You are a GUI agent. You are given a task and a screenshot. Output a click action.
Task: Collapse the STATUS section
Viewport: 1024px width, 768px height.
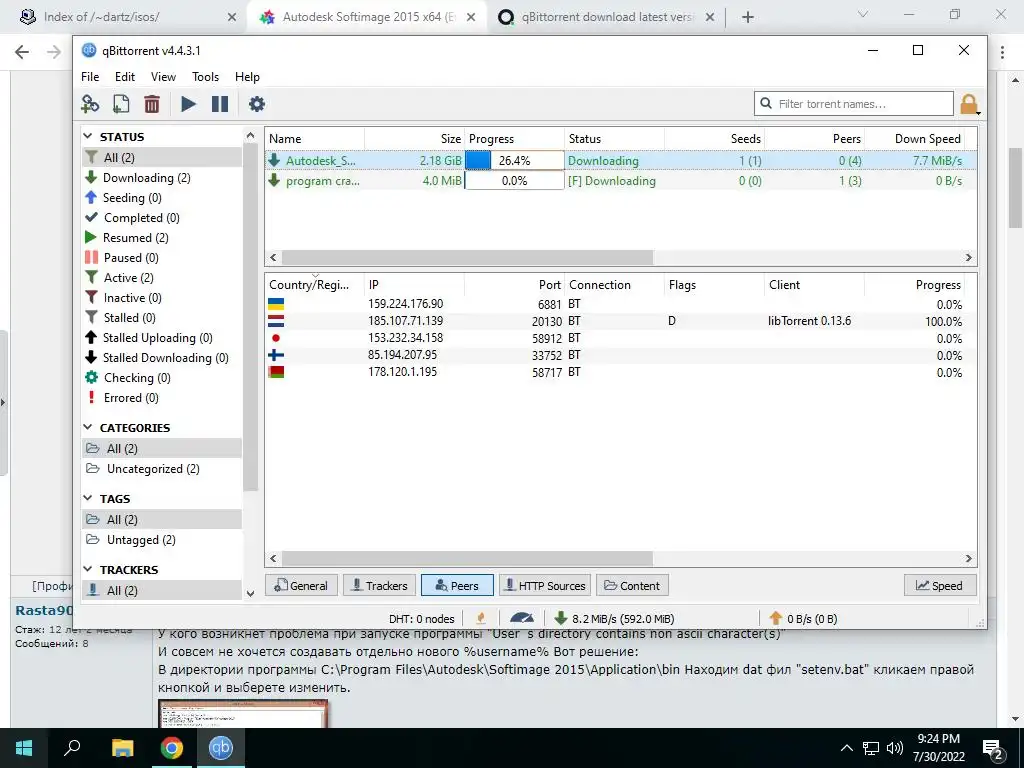pyautogui.click(x=88, y=136)
